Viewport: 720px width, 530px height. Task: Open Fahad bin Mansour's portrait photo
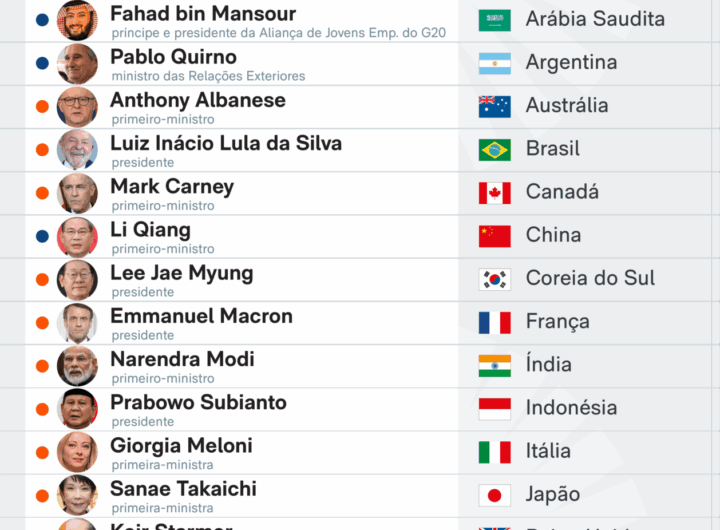(77, 20)
